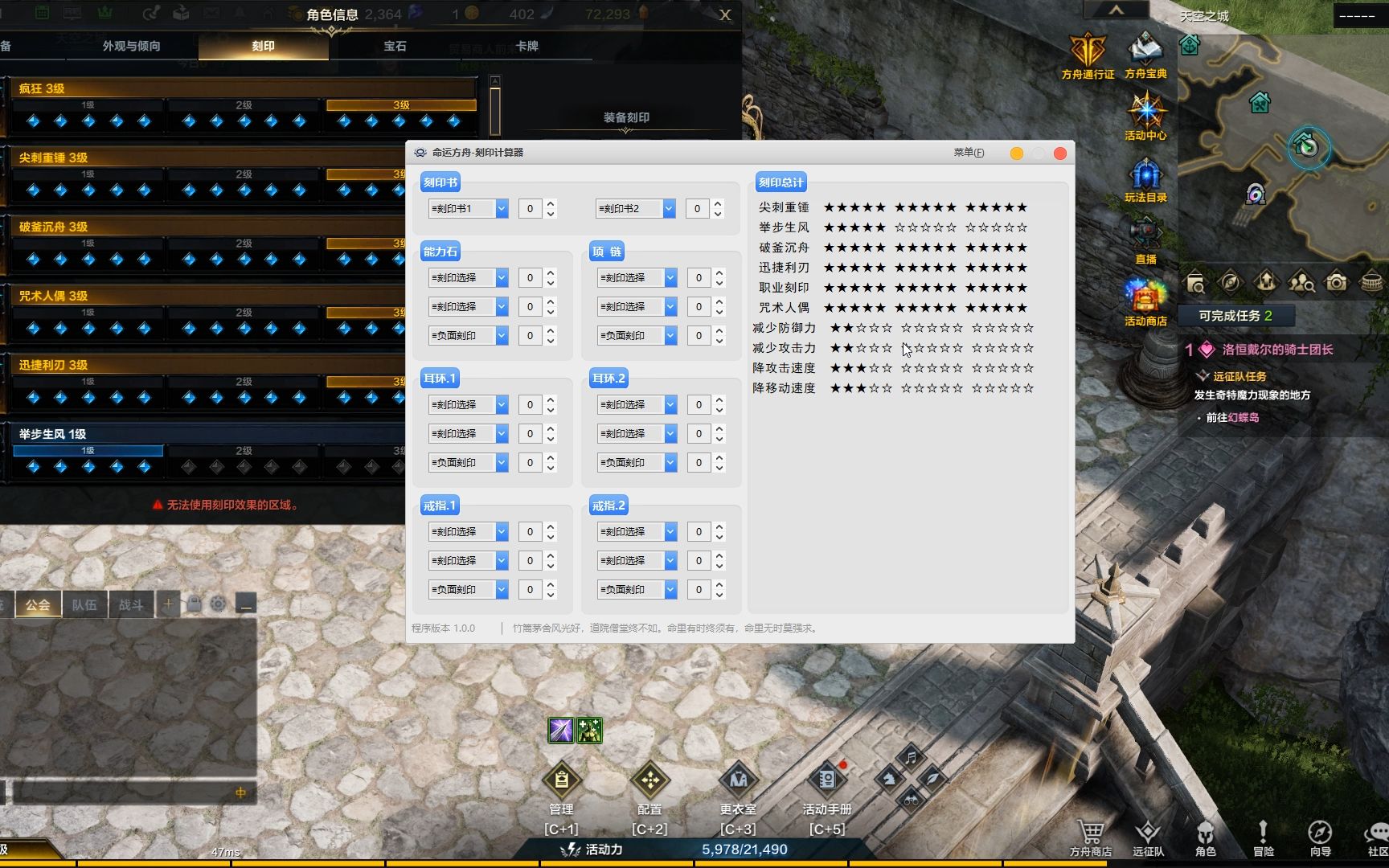
Task: Select the 公会 chat tab
Action: tap(38, 605)
